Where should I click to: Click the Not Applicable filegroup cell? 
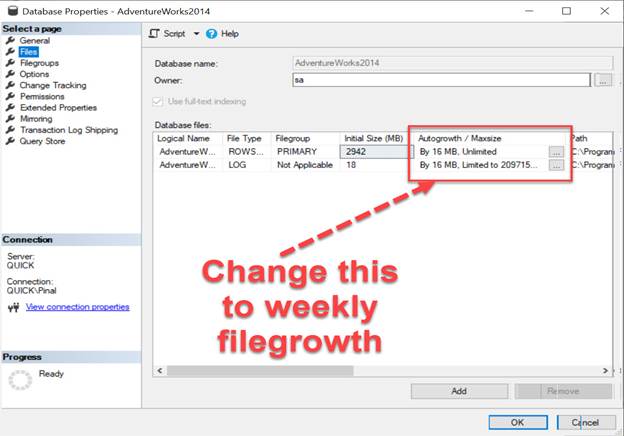pos(305,165)
